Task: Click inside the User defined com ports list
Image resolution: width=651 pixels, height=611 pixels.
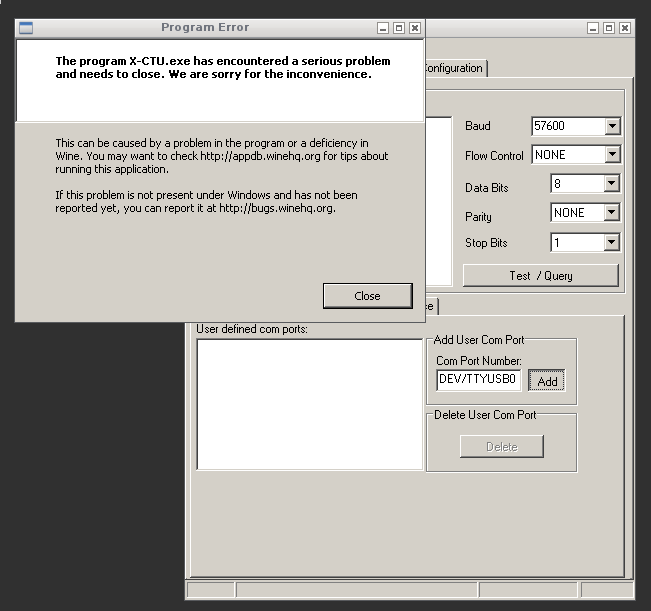Action: point(310,405)
